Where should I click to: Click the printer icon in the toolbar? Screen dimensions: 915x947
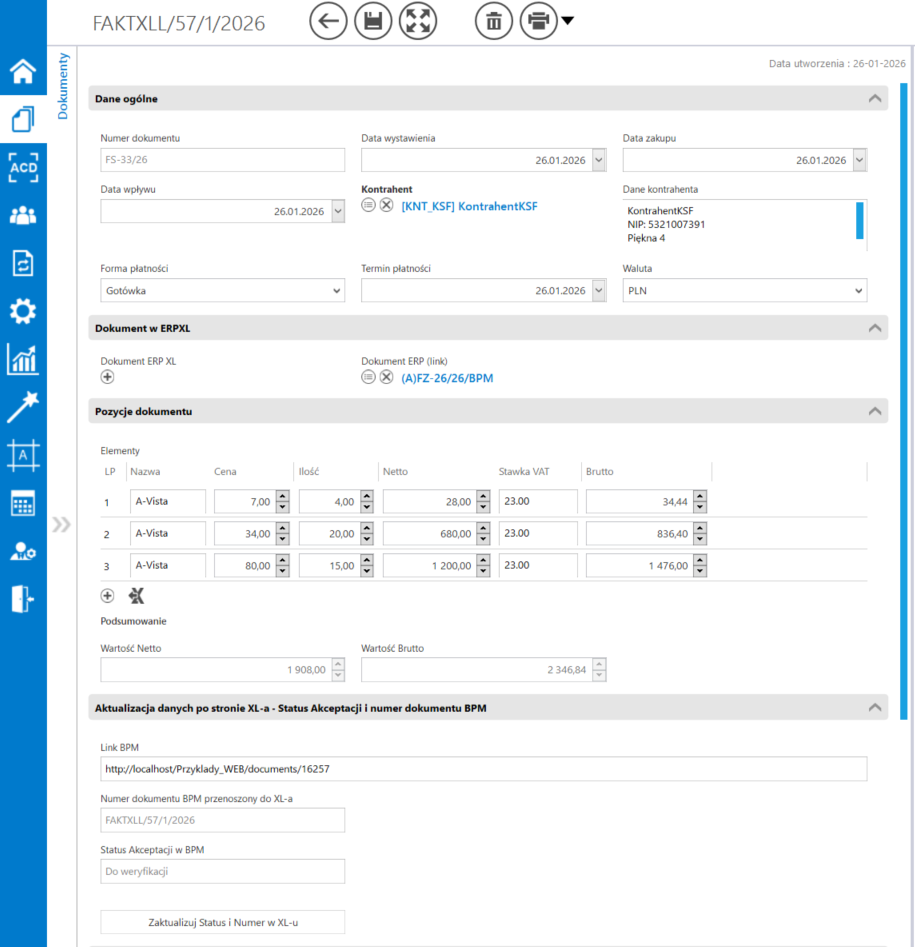[x=538, y=21]
